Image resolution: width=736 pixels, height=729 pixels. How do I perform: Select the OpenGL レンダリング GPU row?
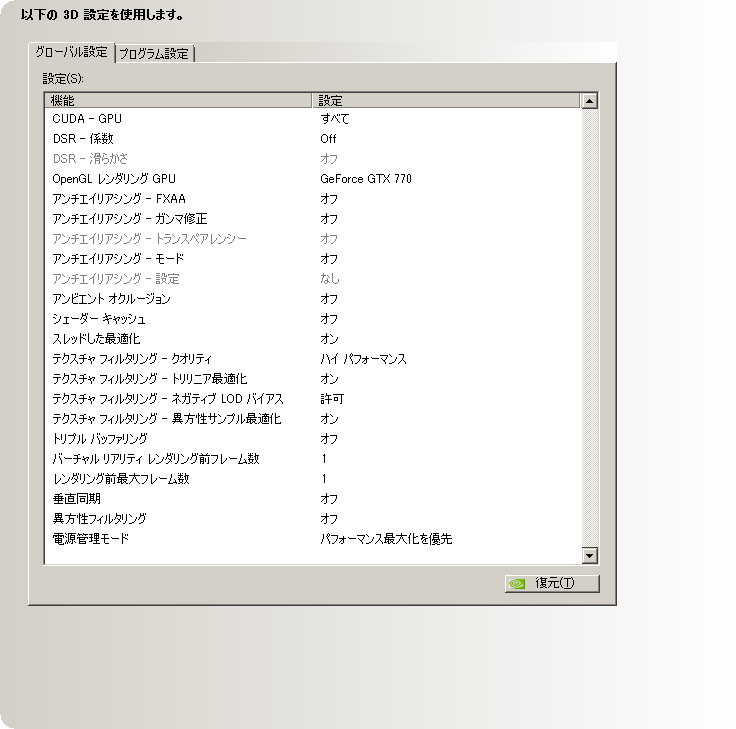pos(313,179)
